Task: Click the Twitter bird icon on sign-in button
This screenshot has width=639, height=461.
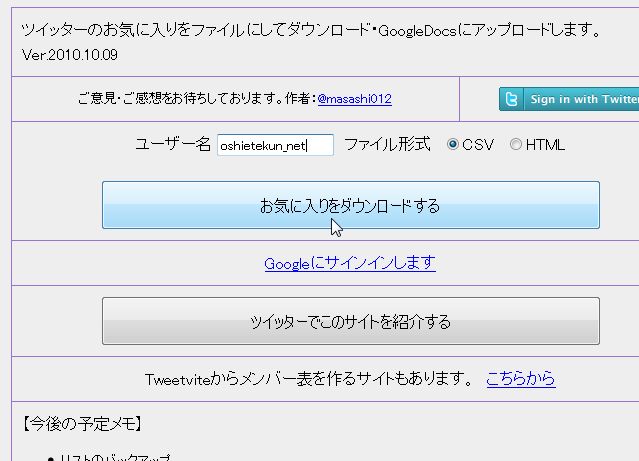Action: click(511, 99)
